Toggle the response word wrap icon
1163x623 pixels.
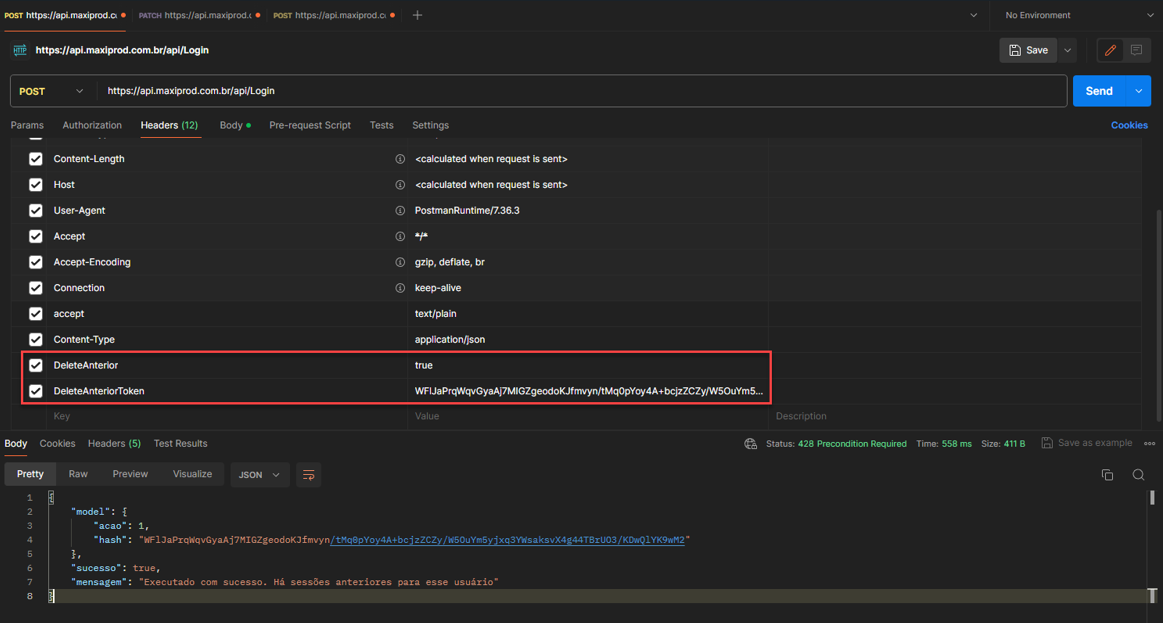(309, 475)
